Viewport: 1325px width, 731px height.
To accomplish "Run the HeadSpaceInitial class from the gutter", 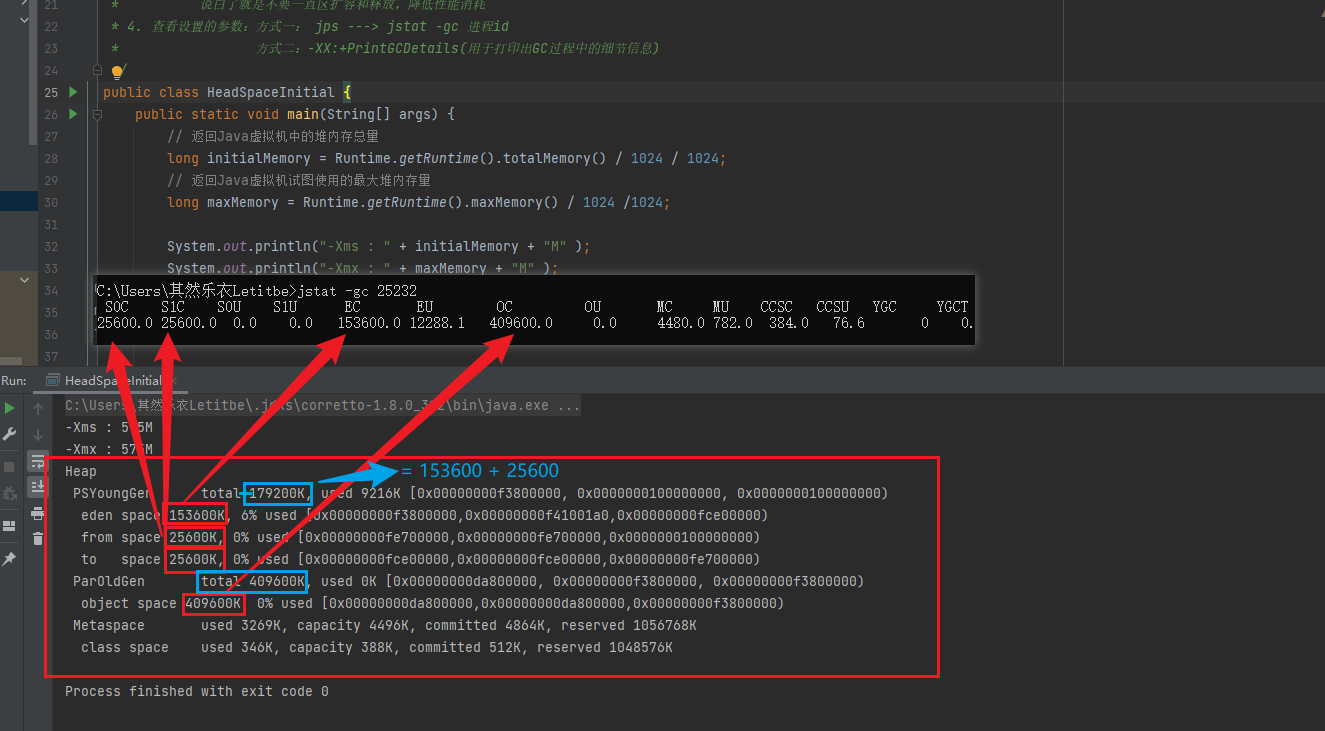I will (x=73, y=92).
